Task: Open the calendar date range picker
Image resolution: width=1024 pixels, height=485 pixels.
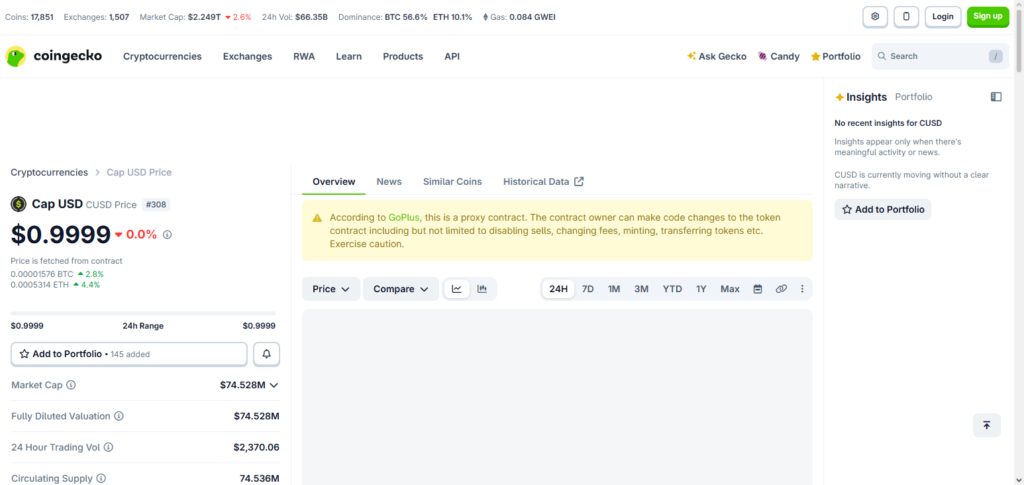Action: click(x=758, y=289)
